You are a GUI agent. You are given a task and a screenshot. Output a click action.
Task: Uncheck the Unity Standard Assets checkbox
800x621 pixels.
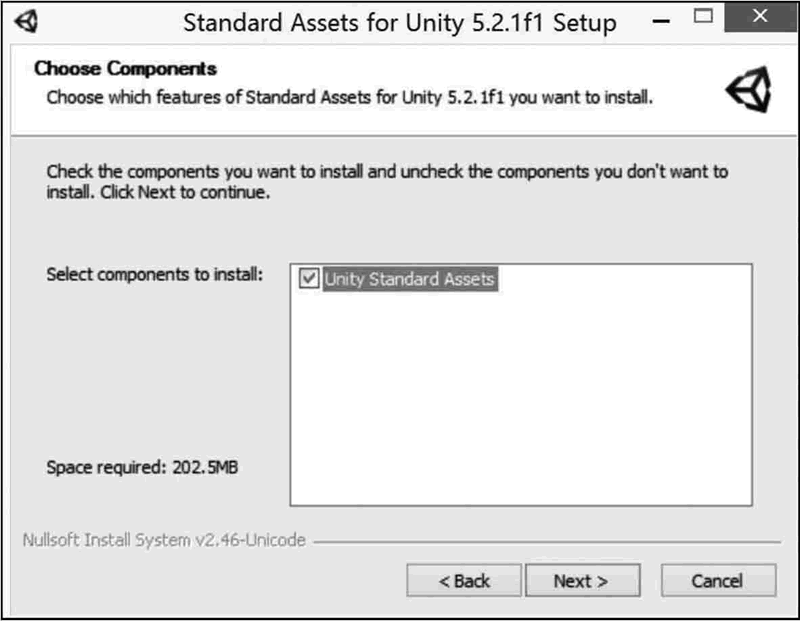tap(309, 280)
